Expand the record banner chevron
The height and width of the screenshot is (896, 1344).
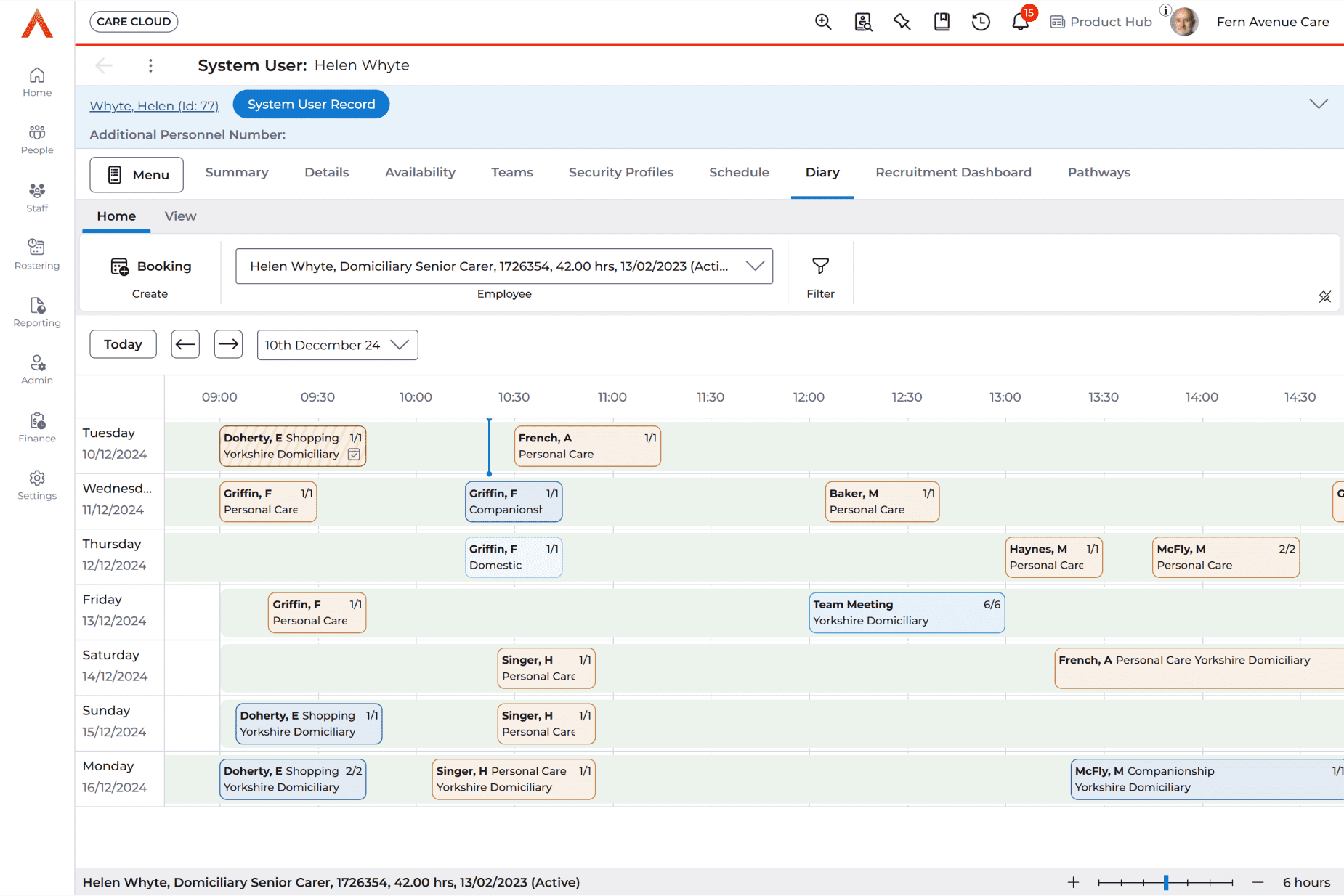pos(1318,104)
